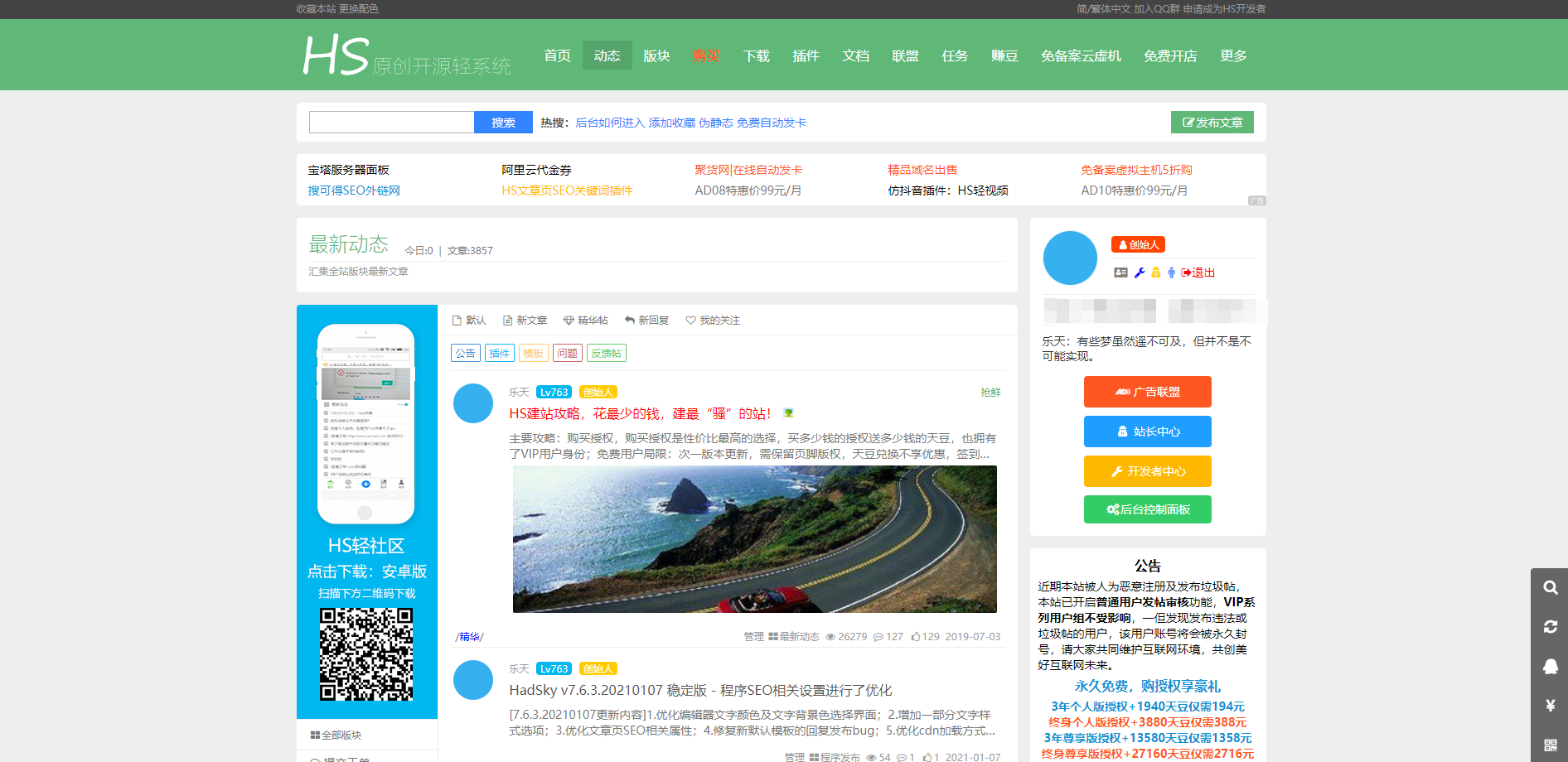Open the coastal road post image

[754, 539]
